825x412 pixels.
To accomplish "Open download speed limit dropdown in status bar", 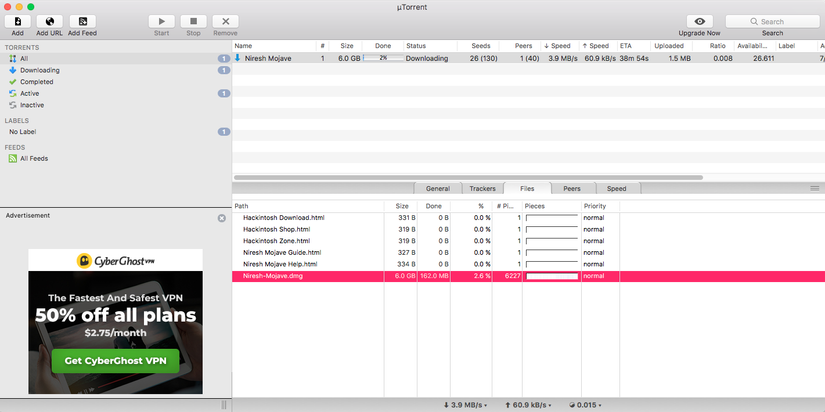I will (x=465, y=405).
